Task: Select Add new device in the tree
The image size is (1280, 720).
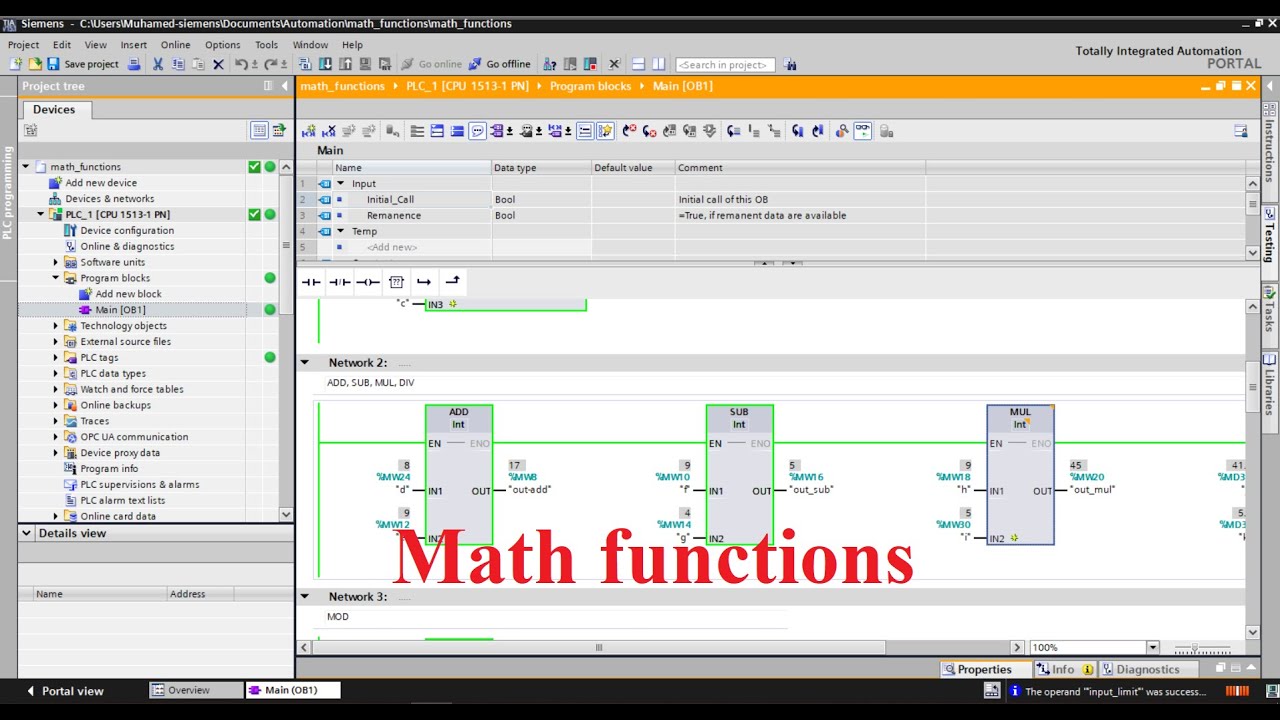Action: [101, 183]
